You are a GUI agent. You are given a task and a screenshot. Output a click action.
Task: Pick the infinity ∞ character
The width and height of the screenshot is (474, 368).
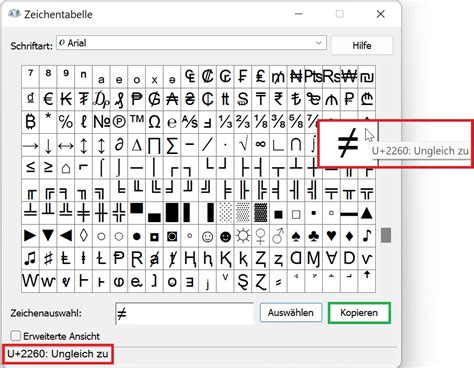click(261, 145)
